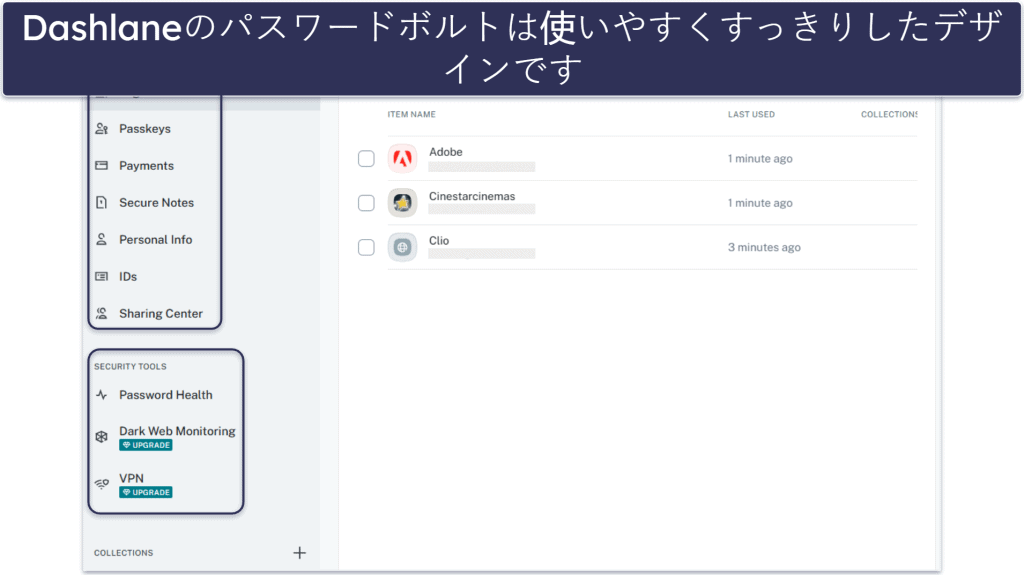Click the VPN wifi icon
Screen dimensions: 1024x575
(102, 484)
